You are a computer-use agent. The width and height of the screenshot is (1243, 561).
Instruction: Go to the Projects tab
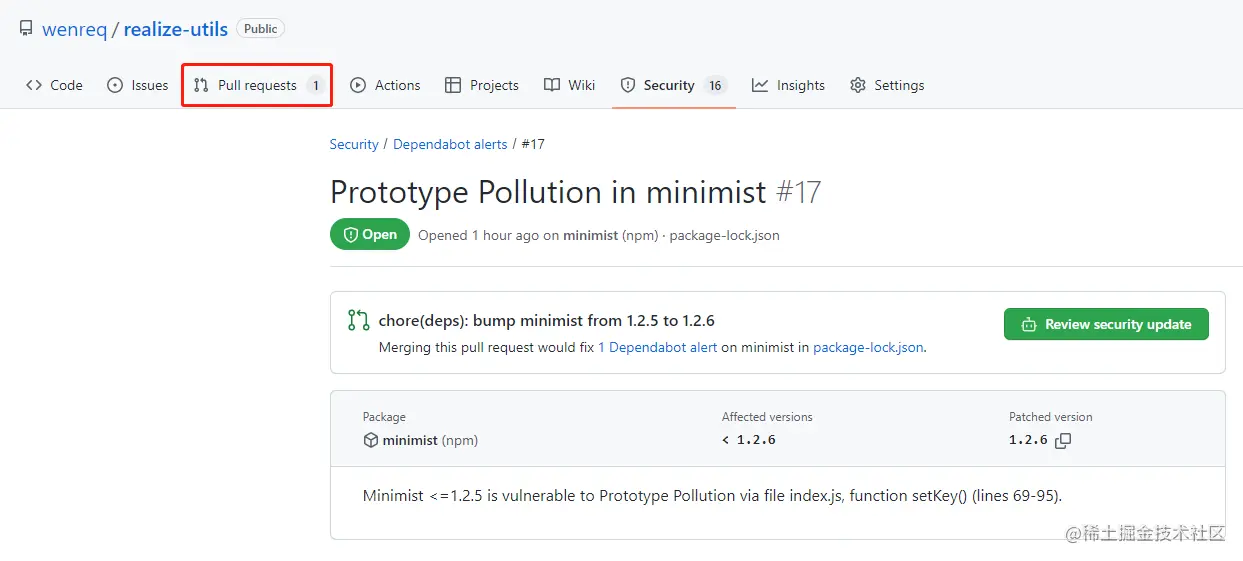coord(482,85)
